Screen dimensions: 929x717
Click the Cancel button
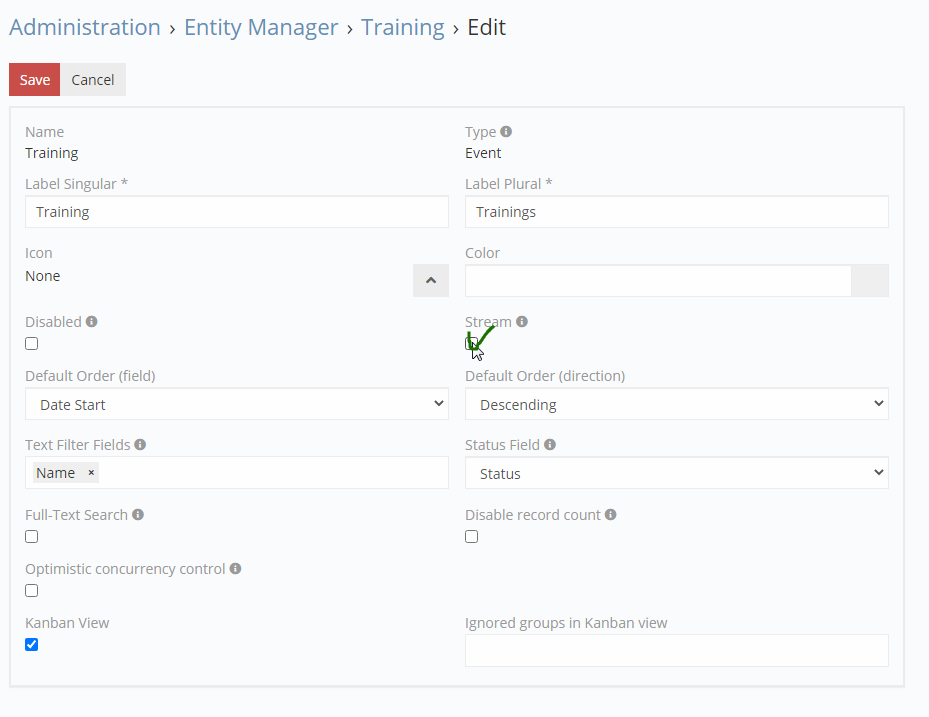coord(93,80)
